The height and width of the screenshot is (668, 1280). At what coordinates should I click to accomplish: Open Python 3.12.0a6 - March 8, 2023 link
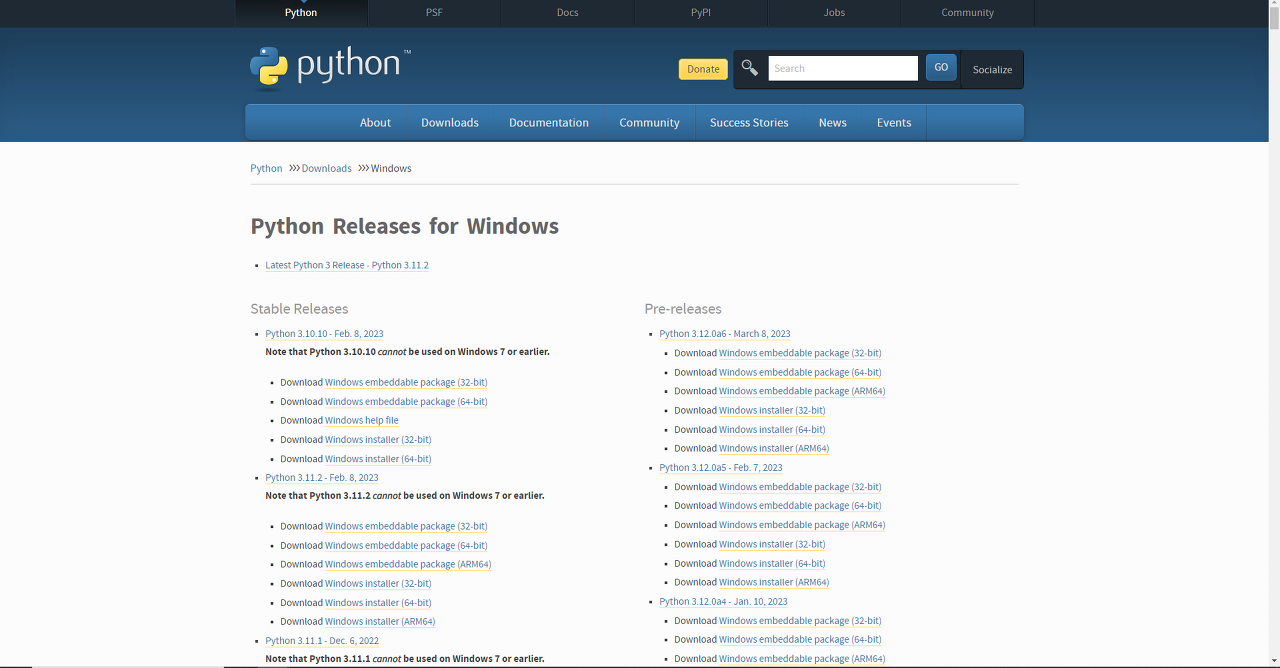pos(725,334)
